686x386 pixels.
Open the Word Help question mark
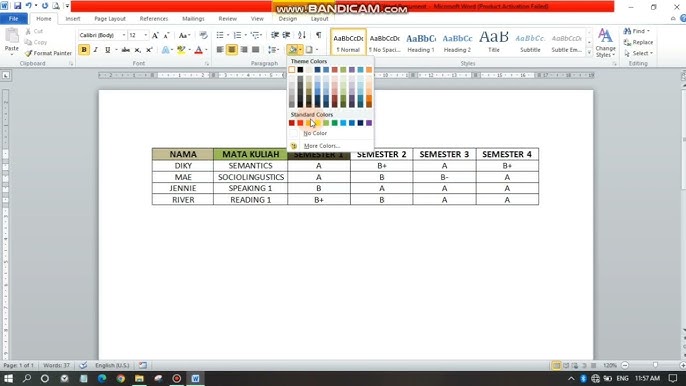683,18
